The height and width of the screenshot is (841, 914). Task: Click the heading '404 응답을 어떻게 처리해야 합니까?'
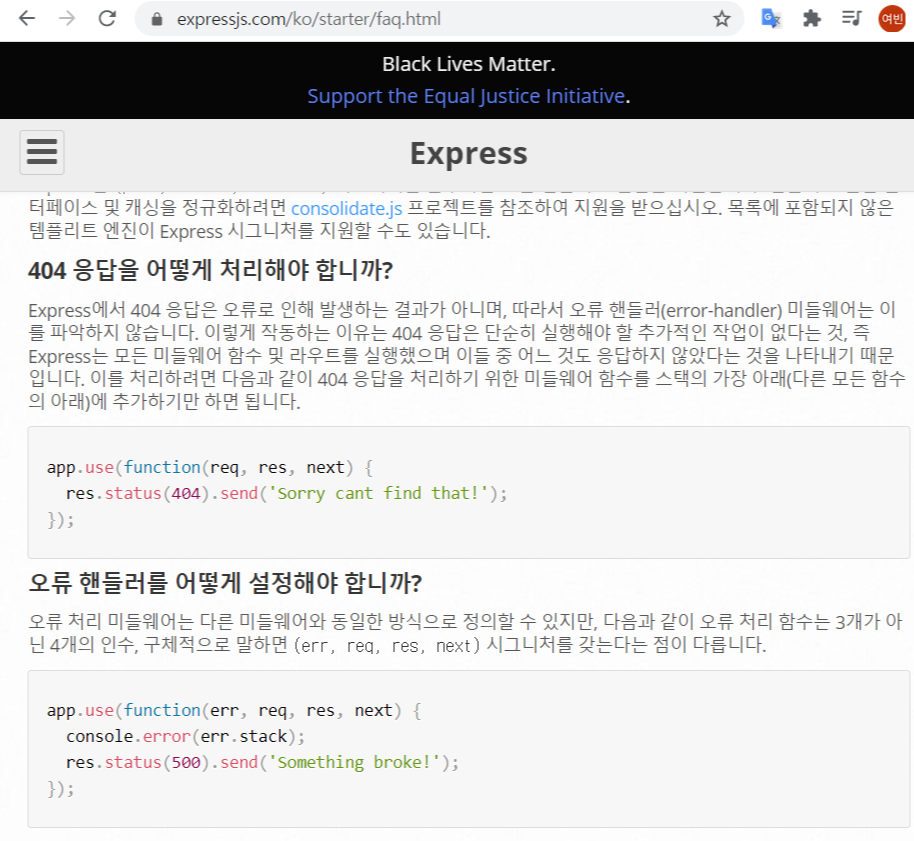[210, 270]
